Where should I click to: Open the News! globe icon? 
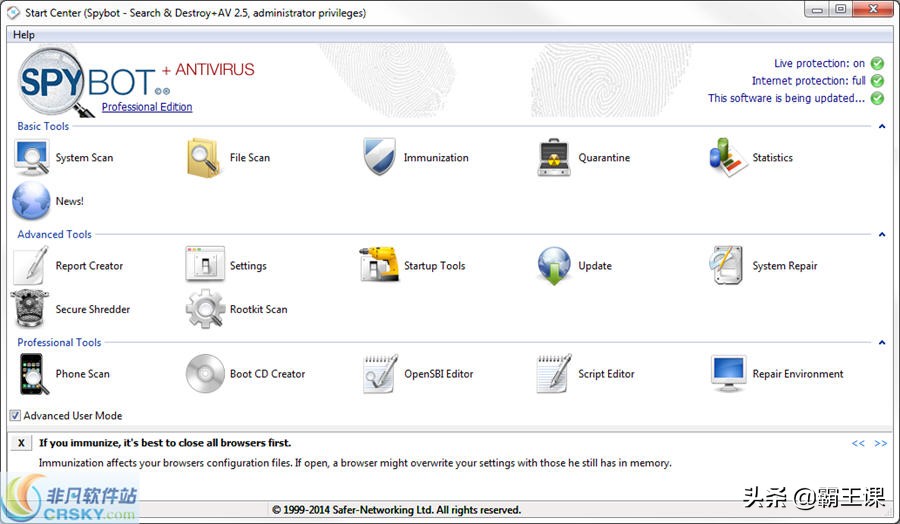(x=31, y=201)
